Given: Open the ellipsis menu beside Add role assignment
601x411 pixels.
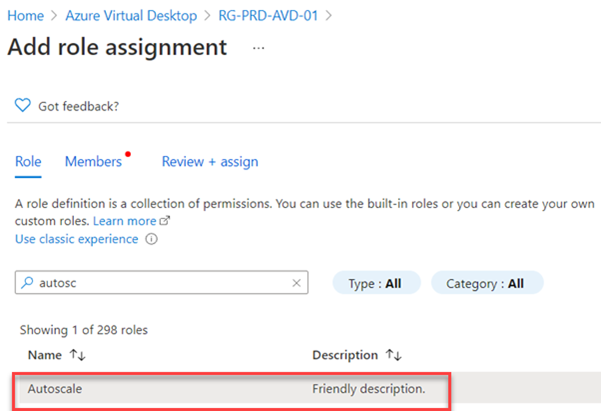Looking at the screenshot, I should click(x=258, y=48).
